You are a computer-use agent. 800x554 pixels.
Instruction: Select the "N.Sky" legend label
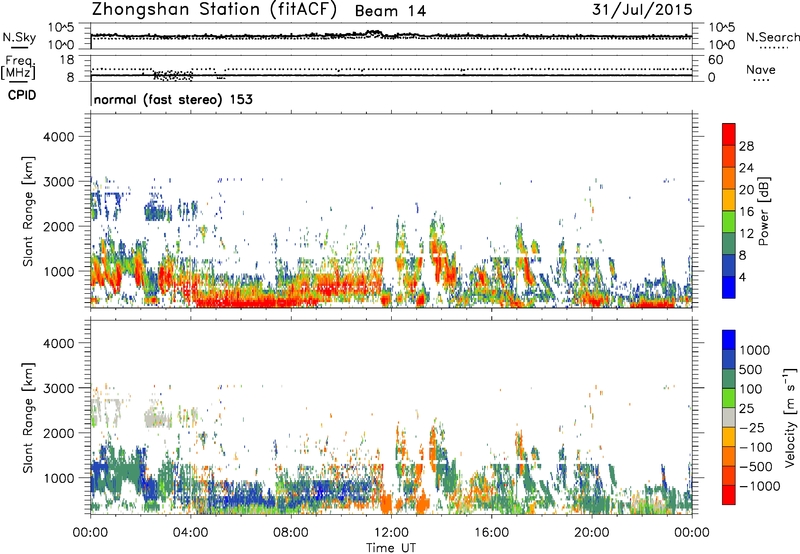pos(19,37)
